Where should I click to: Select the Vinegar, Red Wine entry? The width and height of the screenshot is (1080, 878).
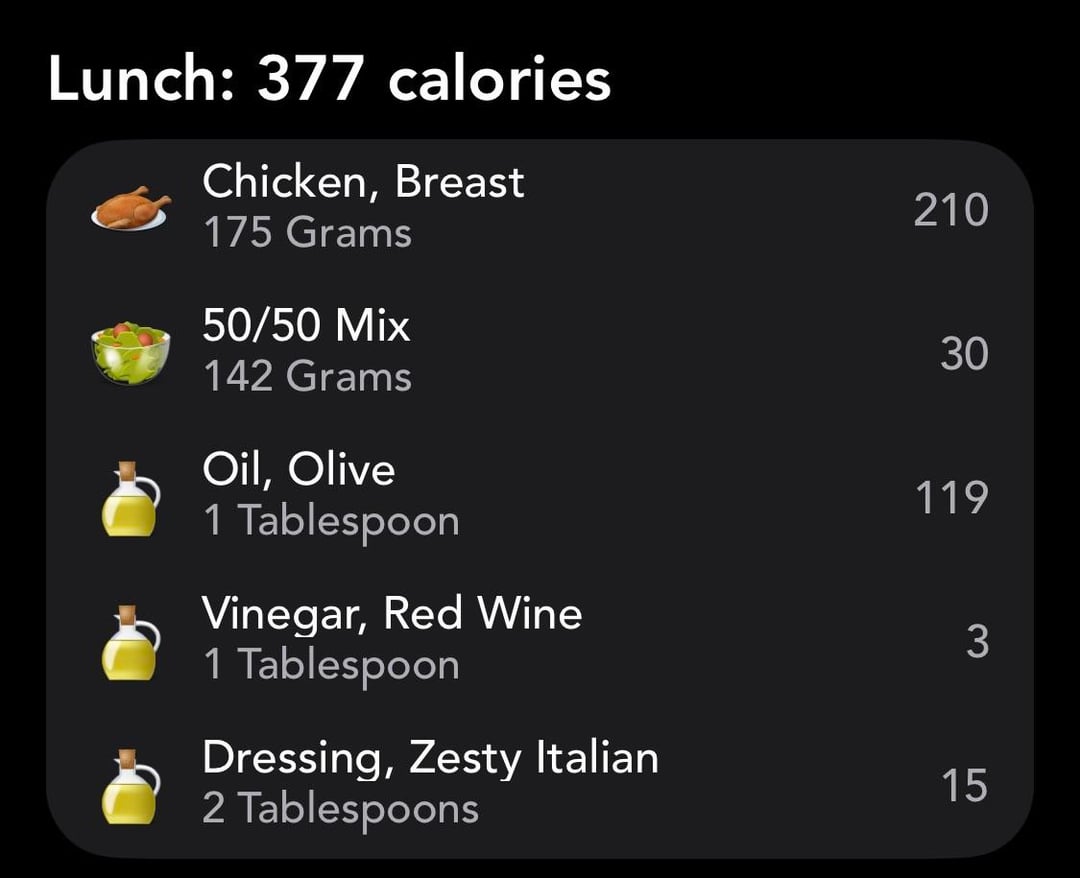(x=392, y=614)
